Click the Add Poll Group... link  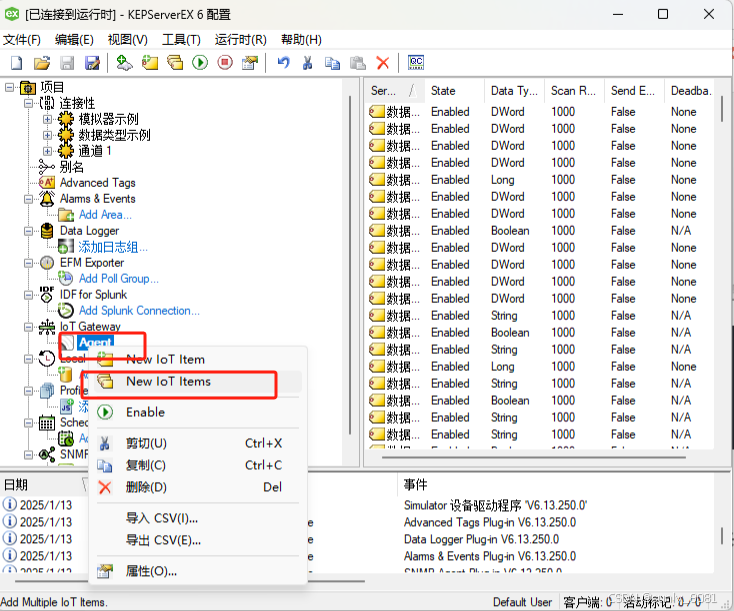coord(118,279)
